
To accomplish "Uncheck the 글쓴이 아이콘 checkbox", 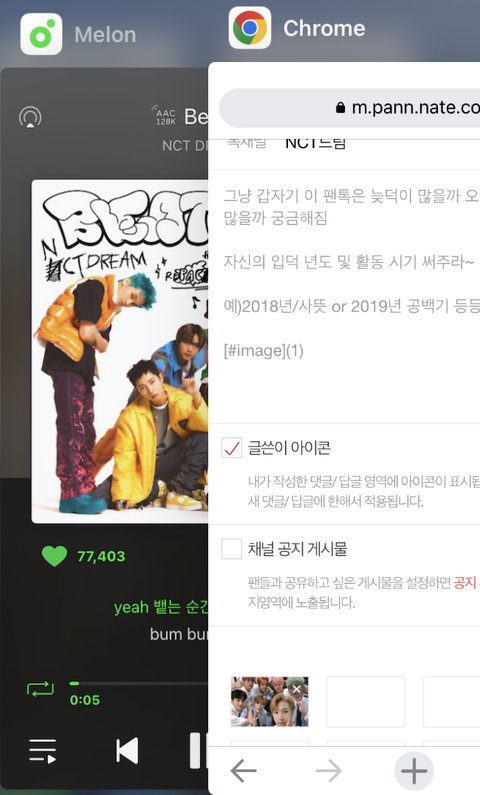I will point(232,448).
